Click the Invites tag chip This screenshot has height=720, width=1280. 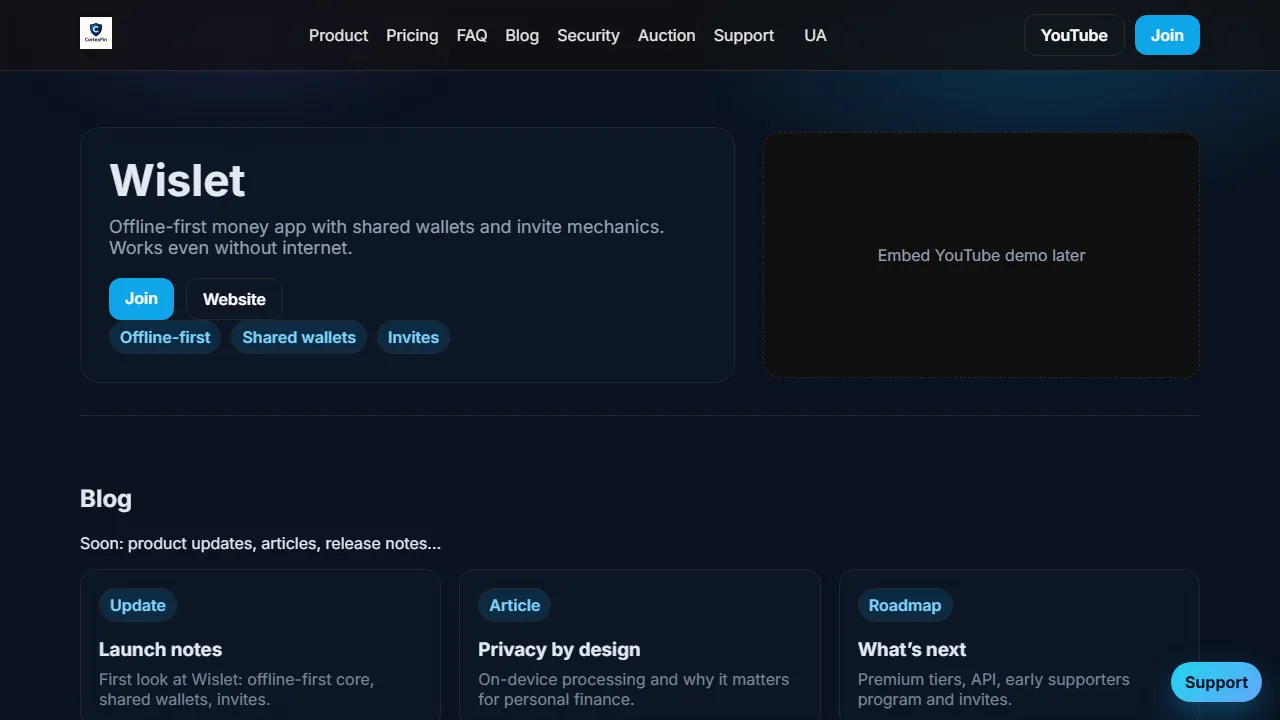[x=413, y=337]
